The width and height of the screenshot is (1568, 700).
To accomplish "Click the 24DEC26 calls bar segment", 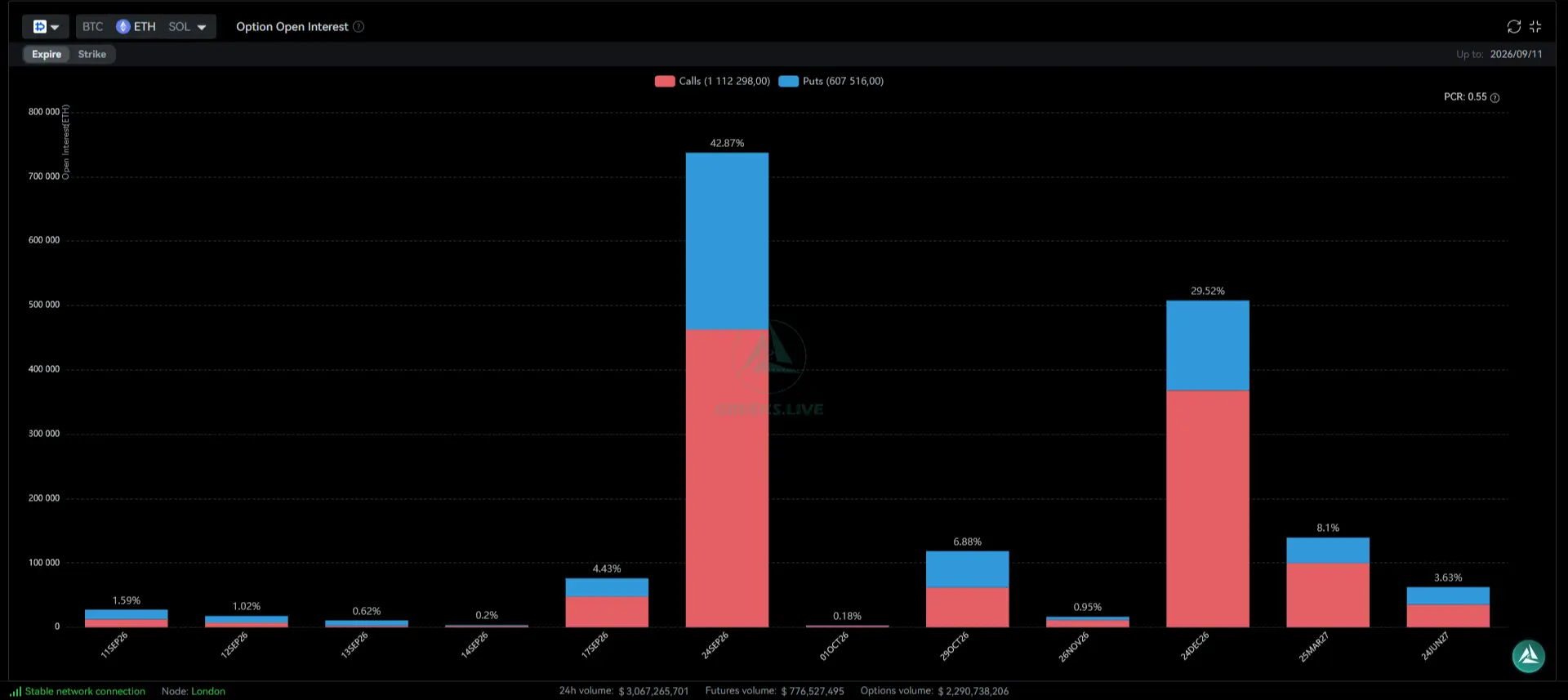I will [x=1208, y=509].
